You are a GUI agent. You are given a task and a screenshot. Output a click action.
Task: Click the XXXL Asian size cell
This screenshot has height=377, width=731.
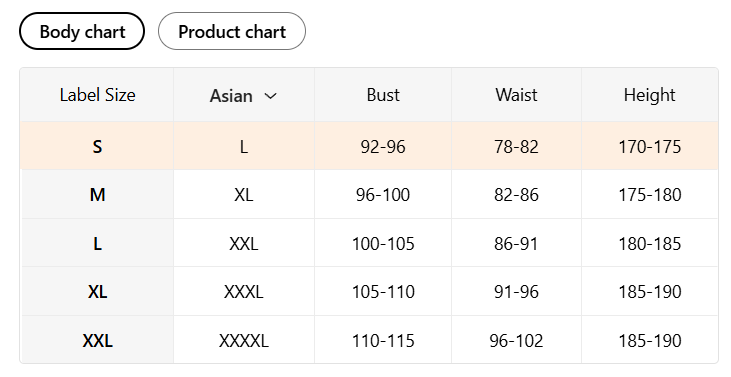(x=243, y=292)
